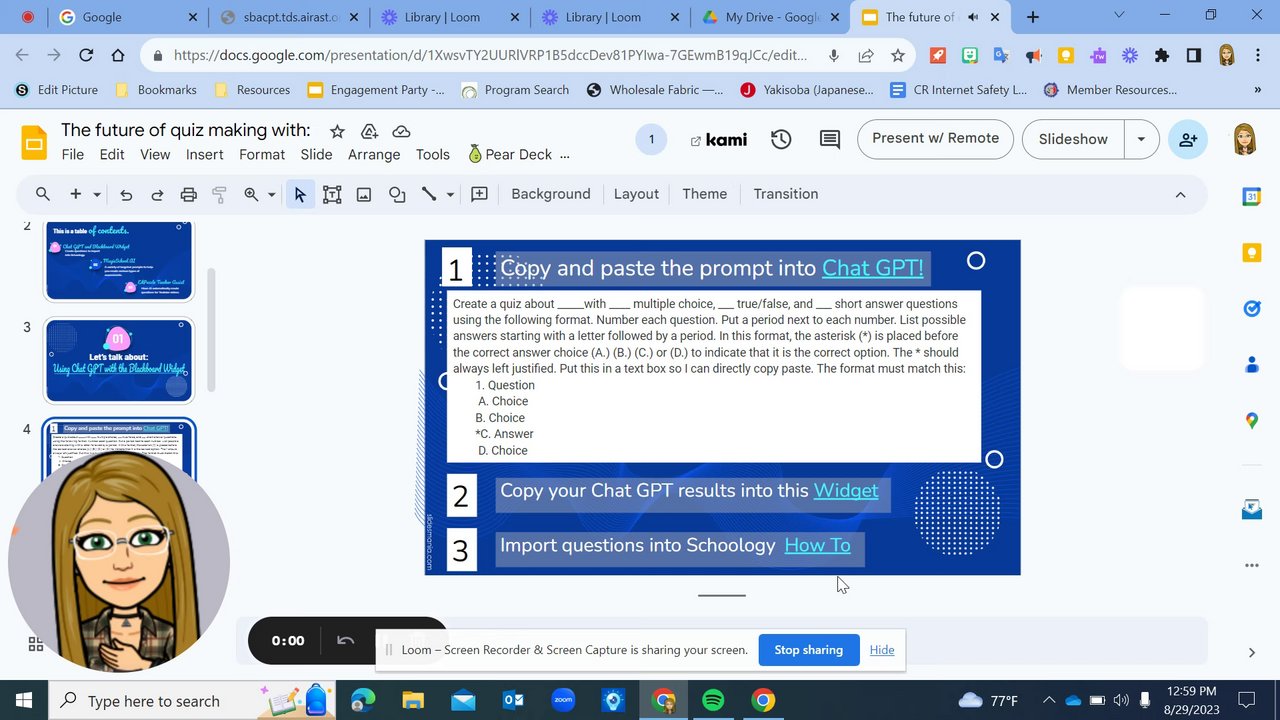
Task: Click the move to Drive folder icon
Action: [369, 131]
